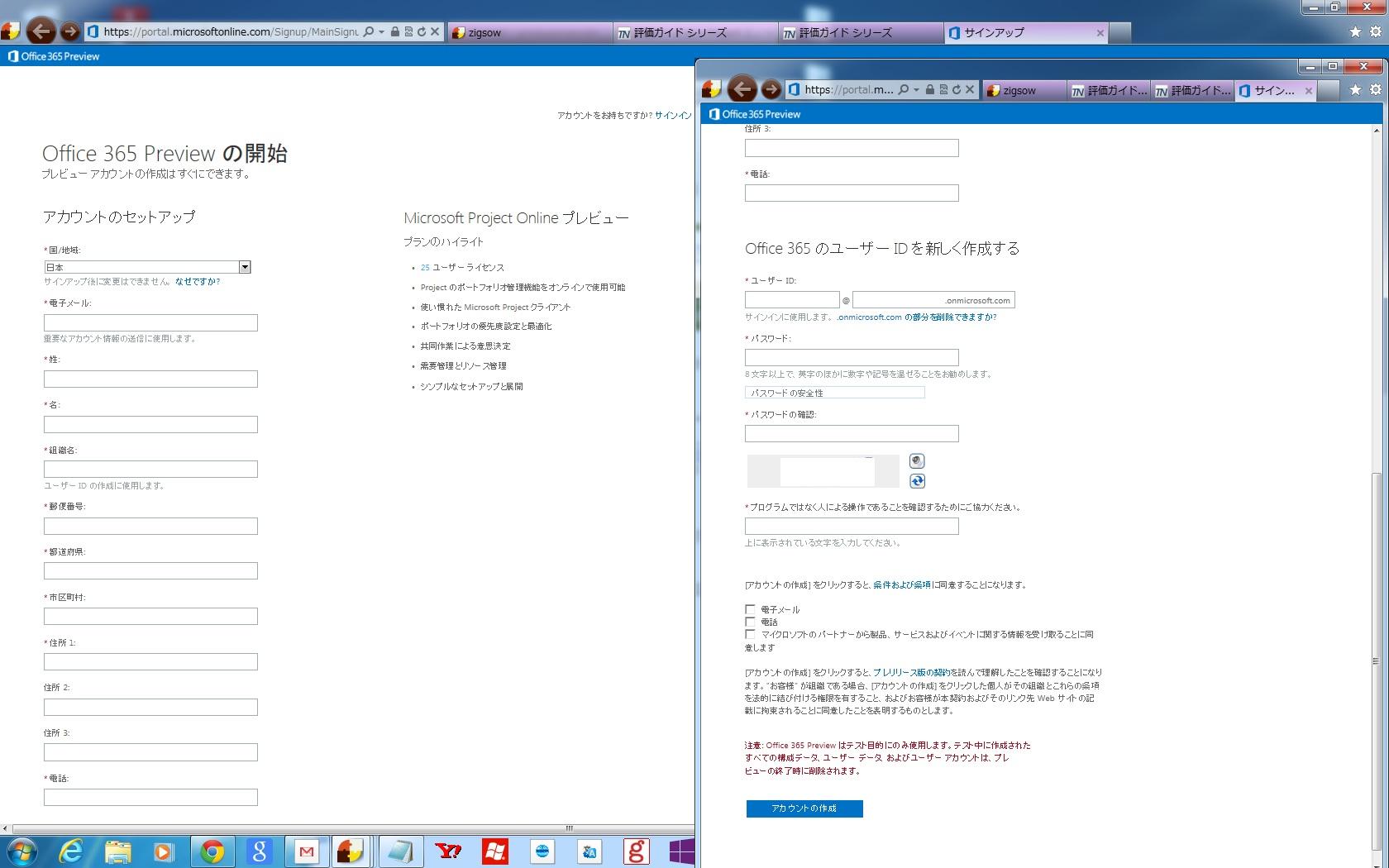Open a new tab in the left browser window
Screen dimensions: 1389x868
[x=1119, y=32]
